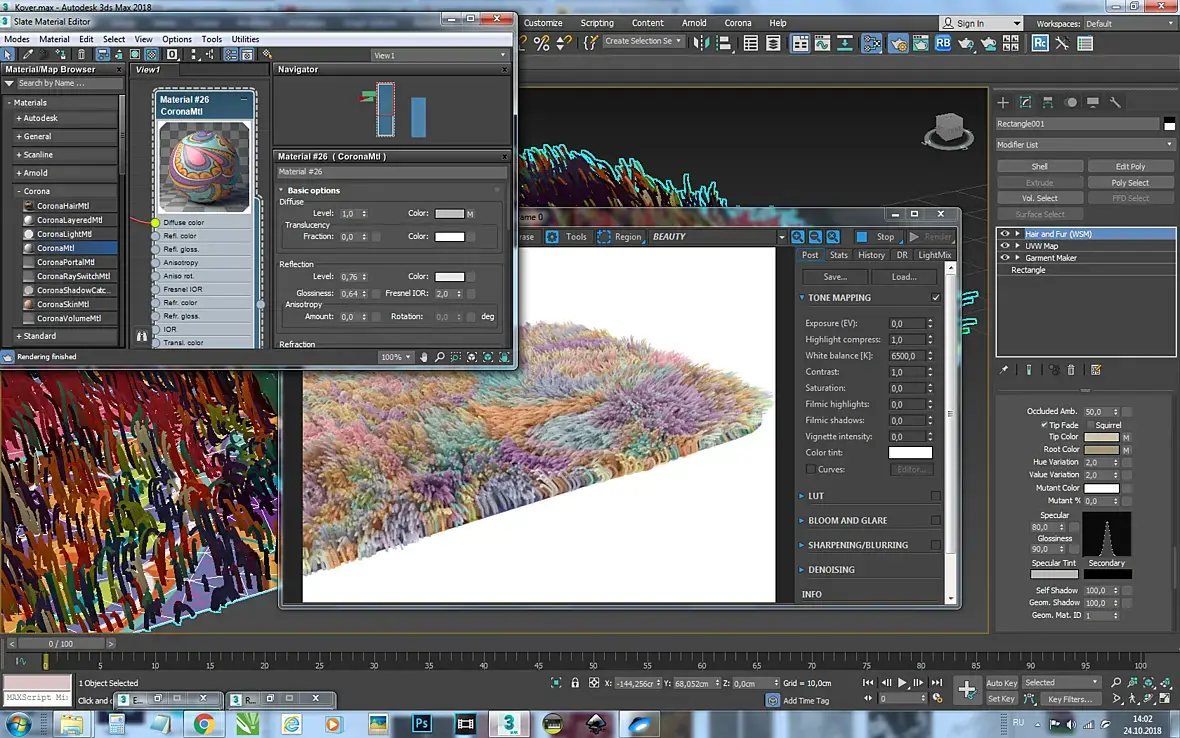Open the Scripting menu
The height and width of the screenshot is (738, 1180).
coord(597,23)
